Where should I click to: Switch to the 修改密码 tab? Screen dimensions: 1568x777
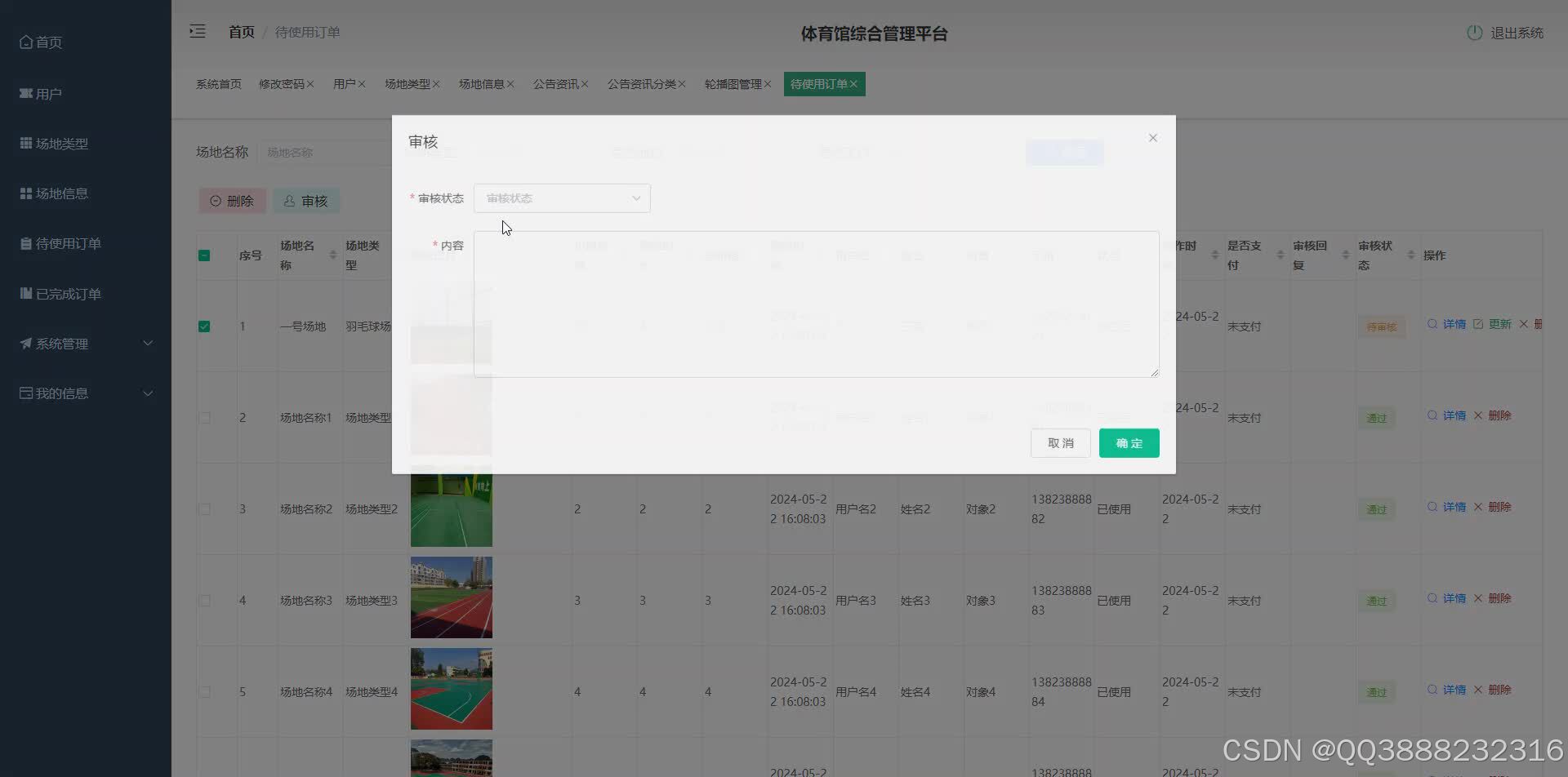(x=282, y=84)
